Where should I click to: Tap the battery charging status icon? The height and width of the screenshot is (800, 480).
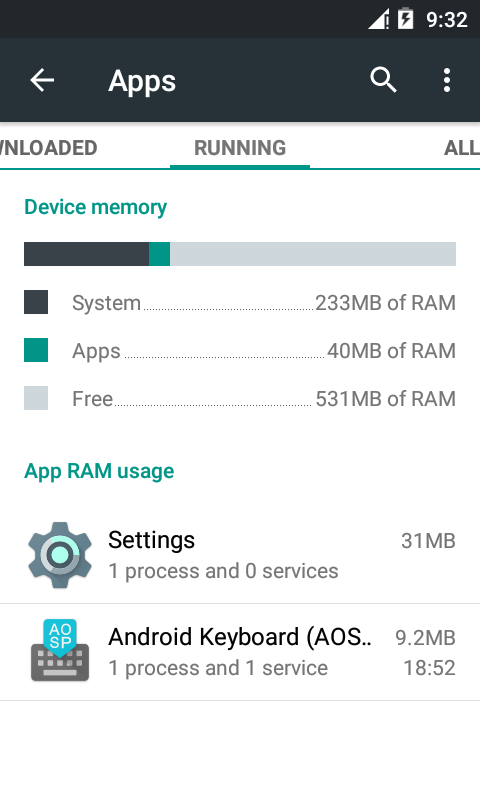(406, 19)
